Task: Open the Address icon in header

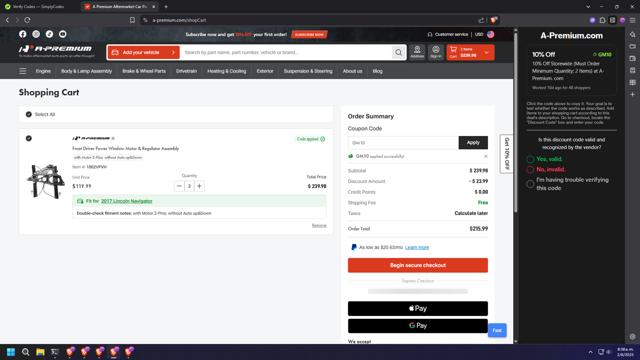Action: [417, 52]
